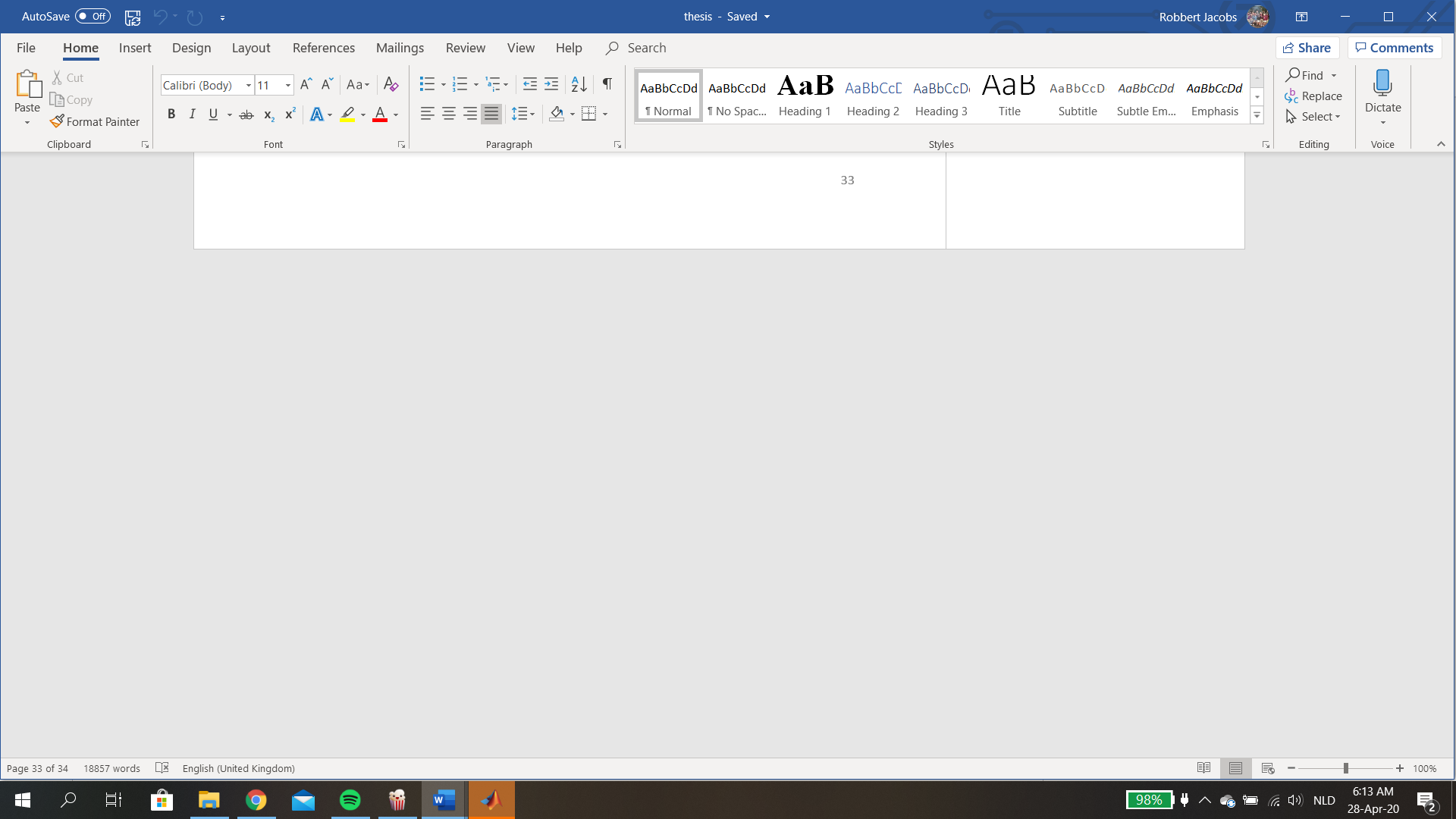The width and height of the screenshot is (1456, 819).
Task: Toggle the AutoSave switch
Action: pos(93,16)
